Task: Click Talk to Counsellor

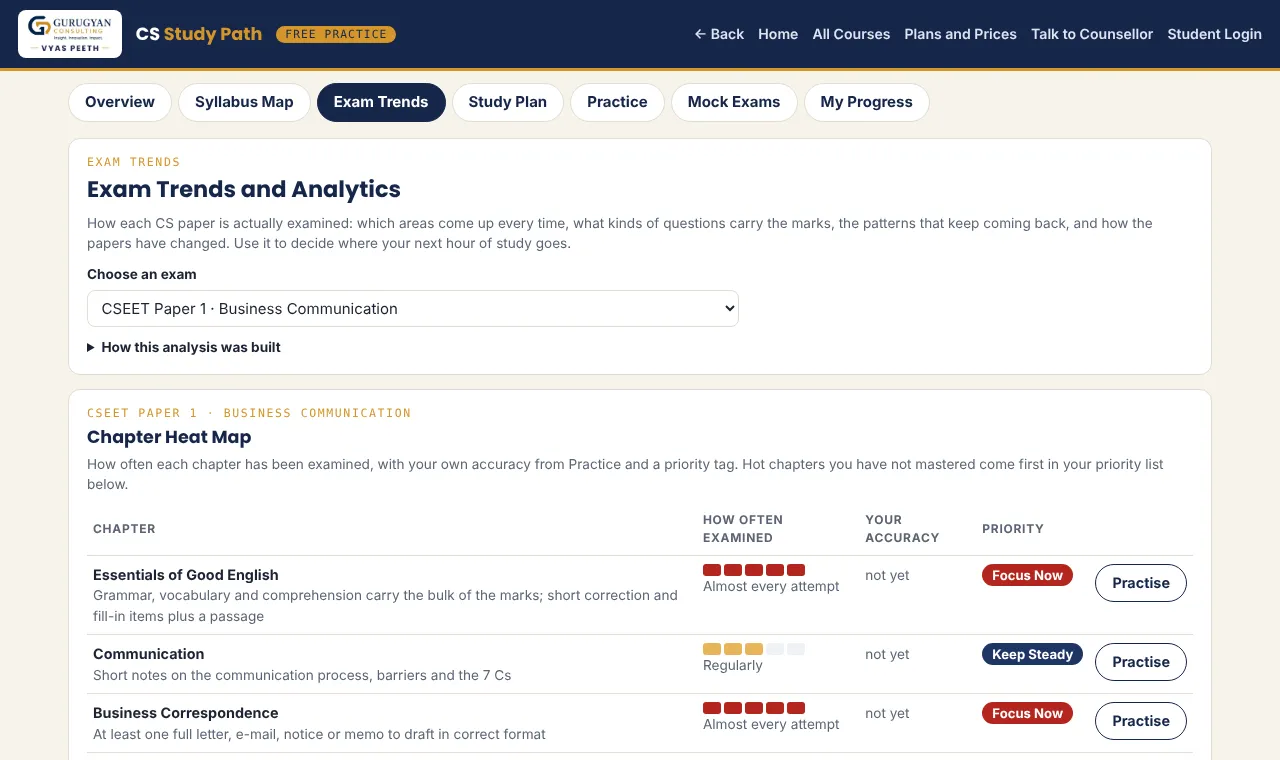Action: pyautogui.click(x=1092, y=34)
